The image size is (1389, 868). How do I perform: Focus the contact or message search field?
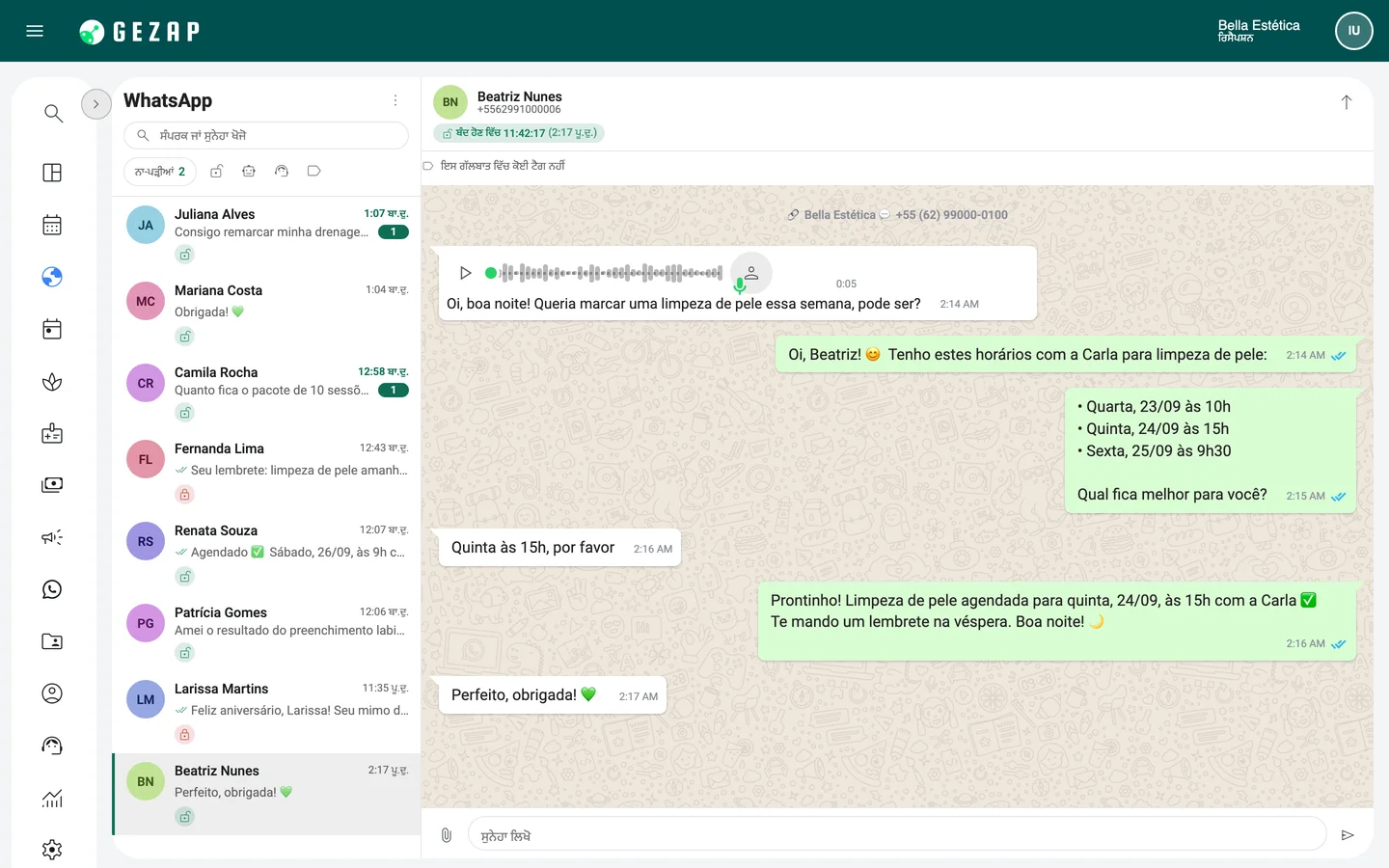266,136
